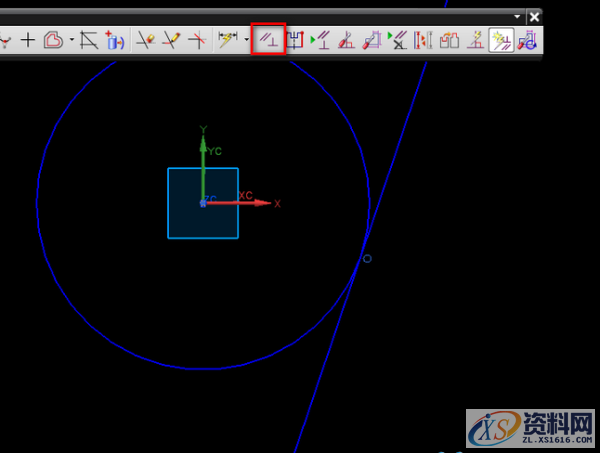
Task: Select the Quick Trim tool
Action: click(146, 41)
